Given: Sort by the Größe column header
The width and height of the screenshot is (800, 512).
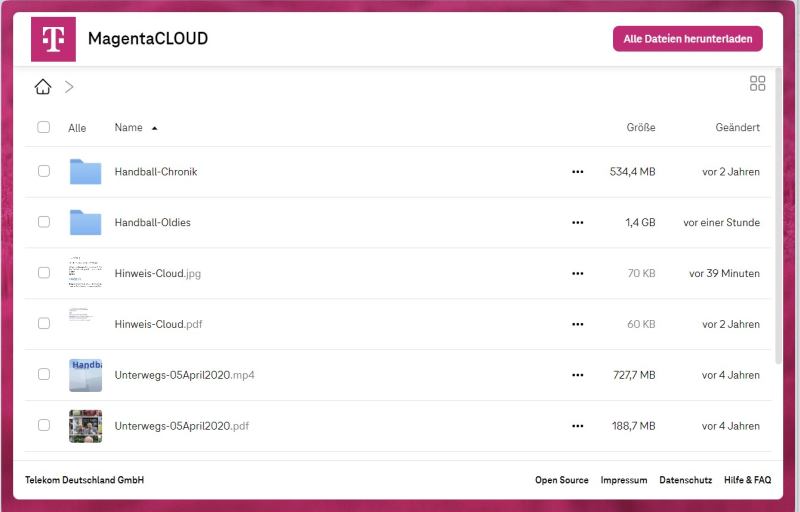Looking at the screenshot, I should 641,127.
